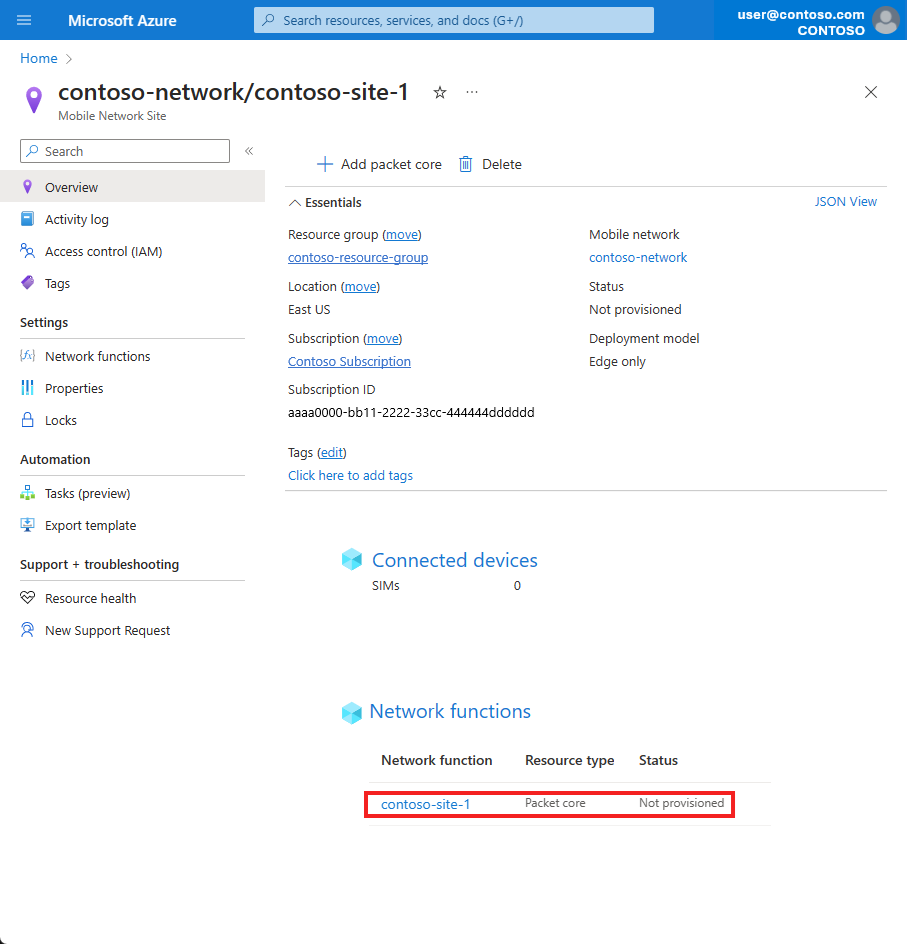Select the Subscription ID value text

point(411,412)
